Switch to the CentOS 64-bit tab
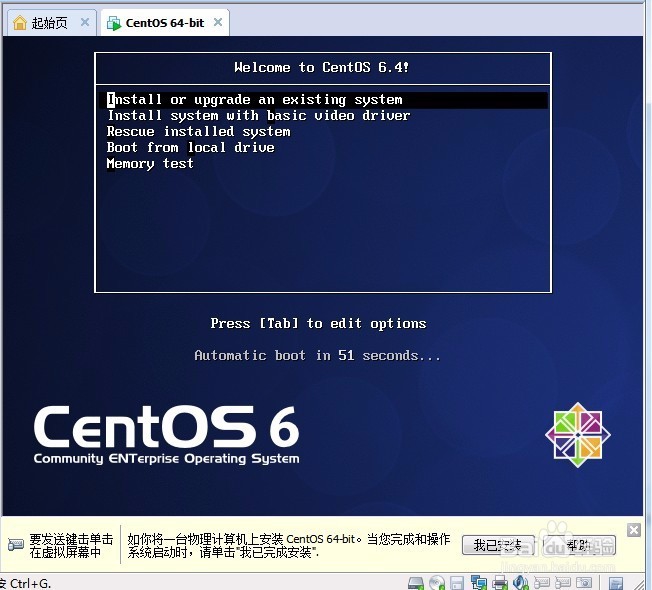The image size is (652, 590). (x=165, y=22)
